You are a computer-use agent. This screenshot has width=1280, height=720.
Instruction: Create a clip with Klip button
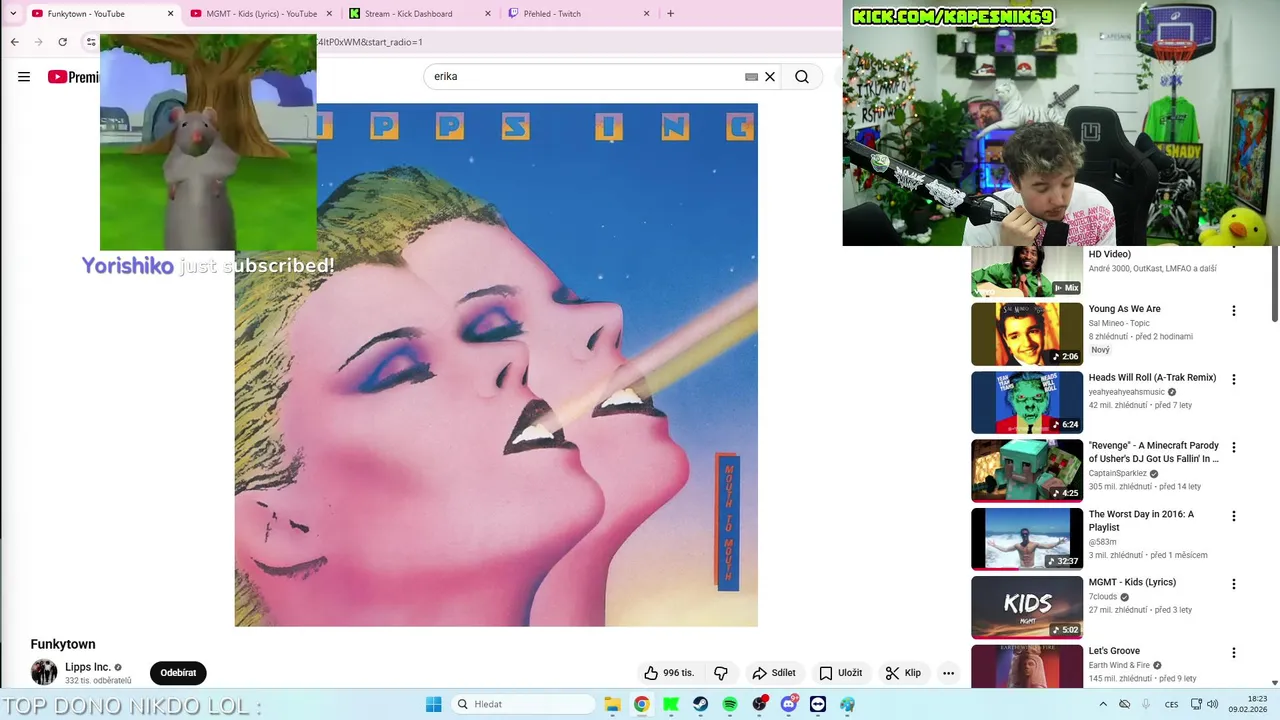coord(903,673)
